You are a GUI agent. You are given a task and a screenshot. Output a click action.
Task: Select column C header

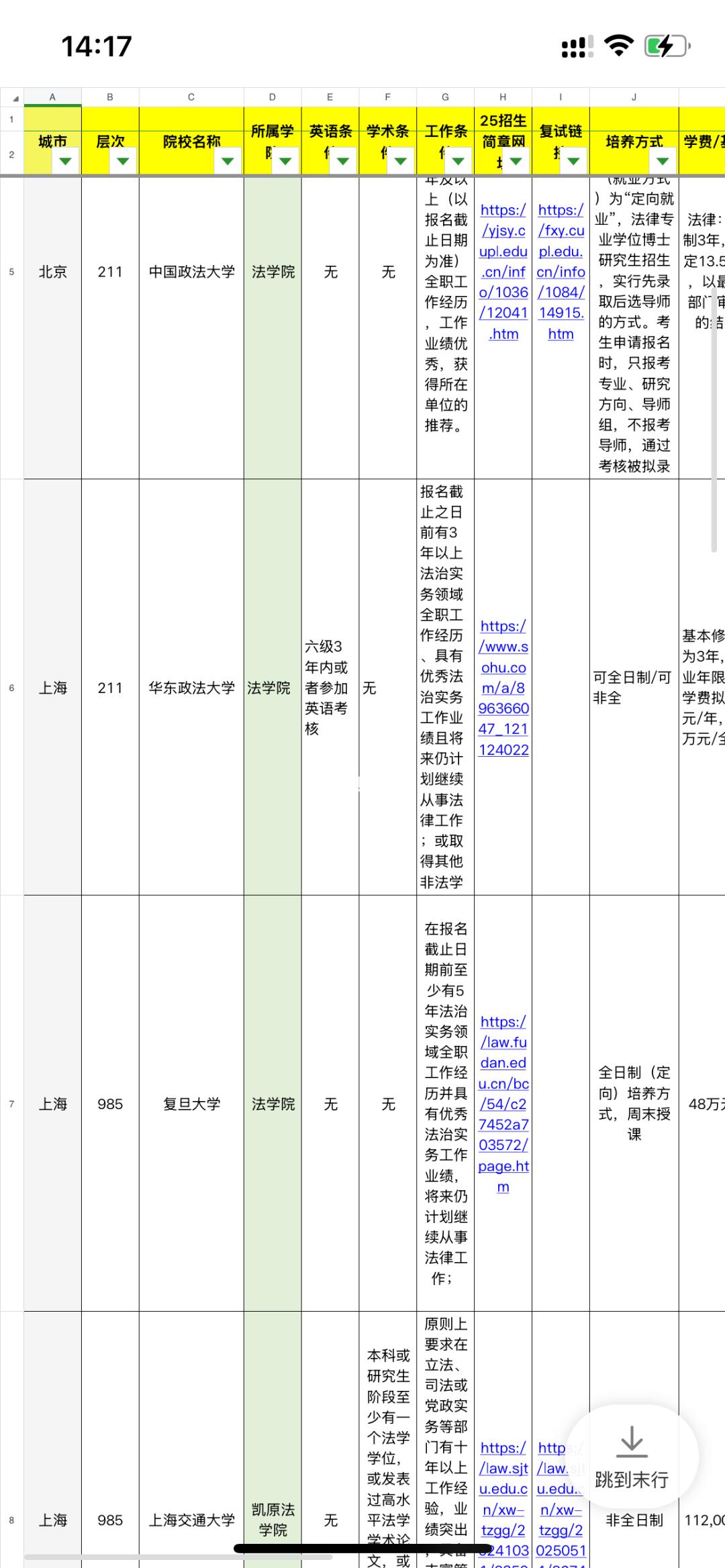pyautogui.click(x=191, y=97)
